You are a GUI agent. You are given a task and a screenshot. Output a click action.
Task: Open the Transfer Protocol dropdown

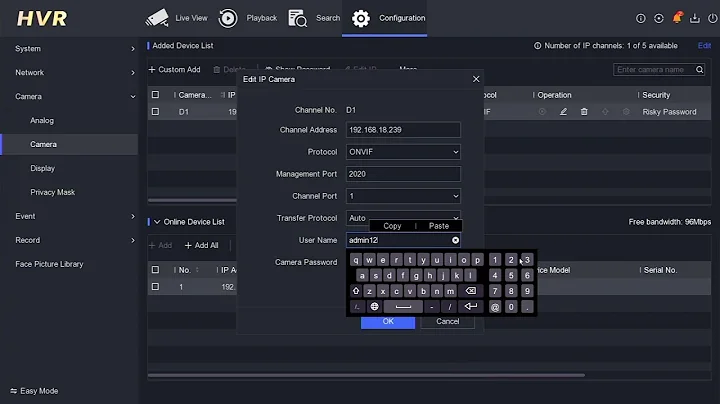tap(403, 217)
